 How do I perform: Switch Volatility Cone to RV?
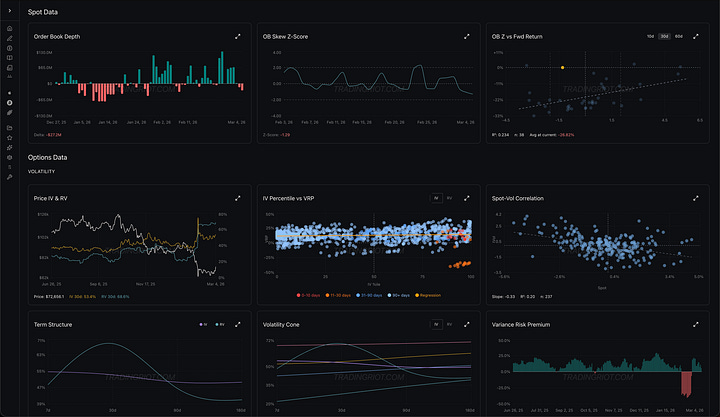[x=450, y=324]
